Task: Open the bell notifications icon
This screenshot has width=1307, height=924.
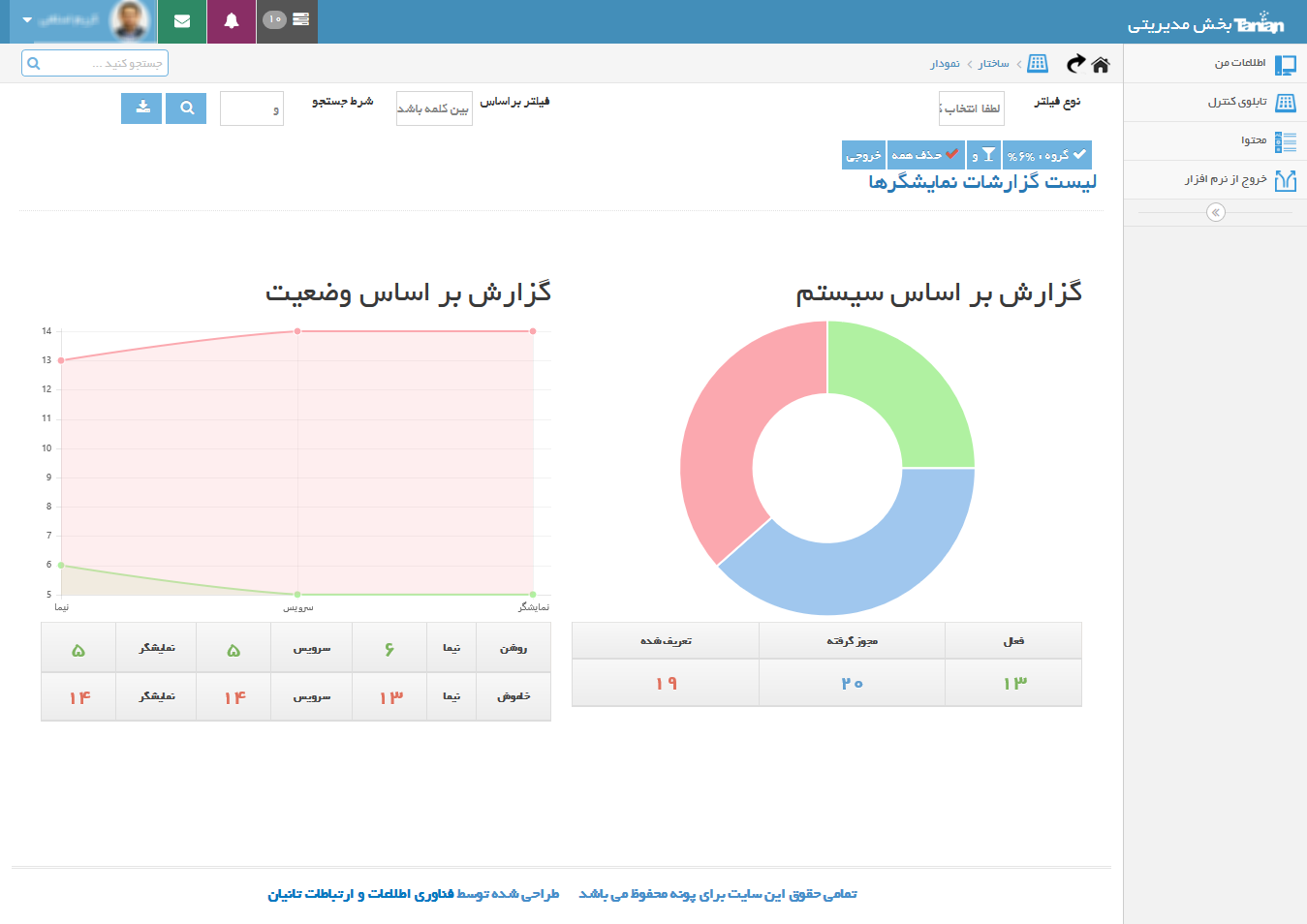Action: point(232,20)
